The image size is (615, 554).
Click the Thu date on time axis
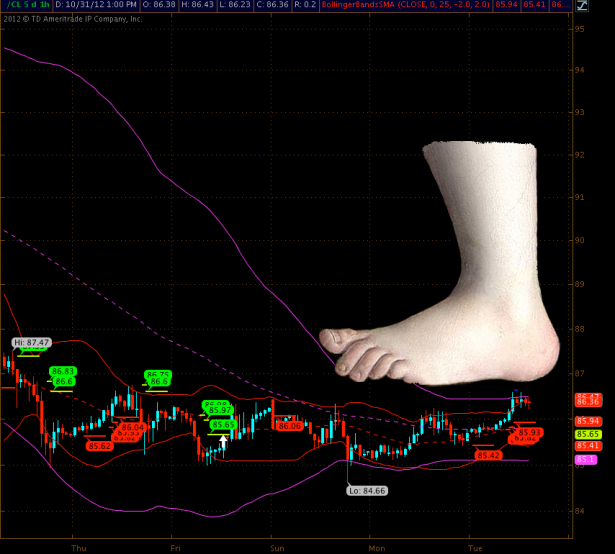[x=80, y=547]
